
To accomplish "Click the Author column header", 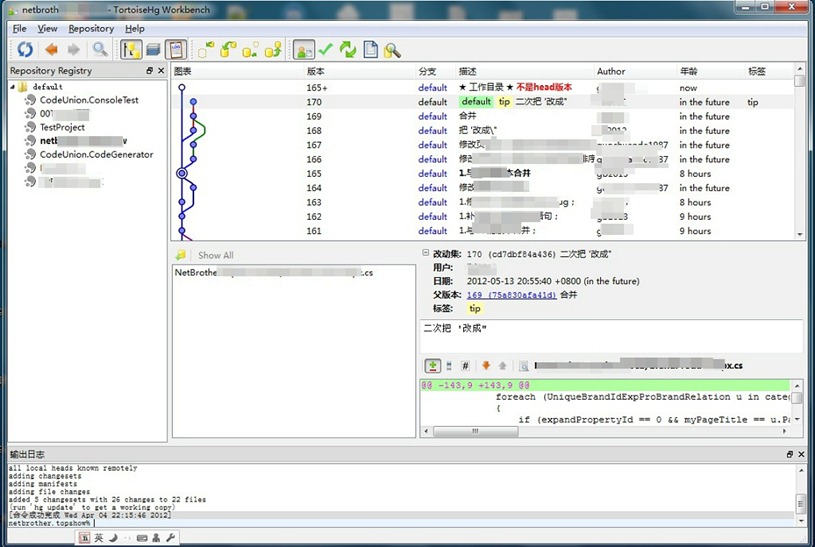I will pyautogui.click(x=635, y=71).
